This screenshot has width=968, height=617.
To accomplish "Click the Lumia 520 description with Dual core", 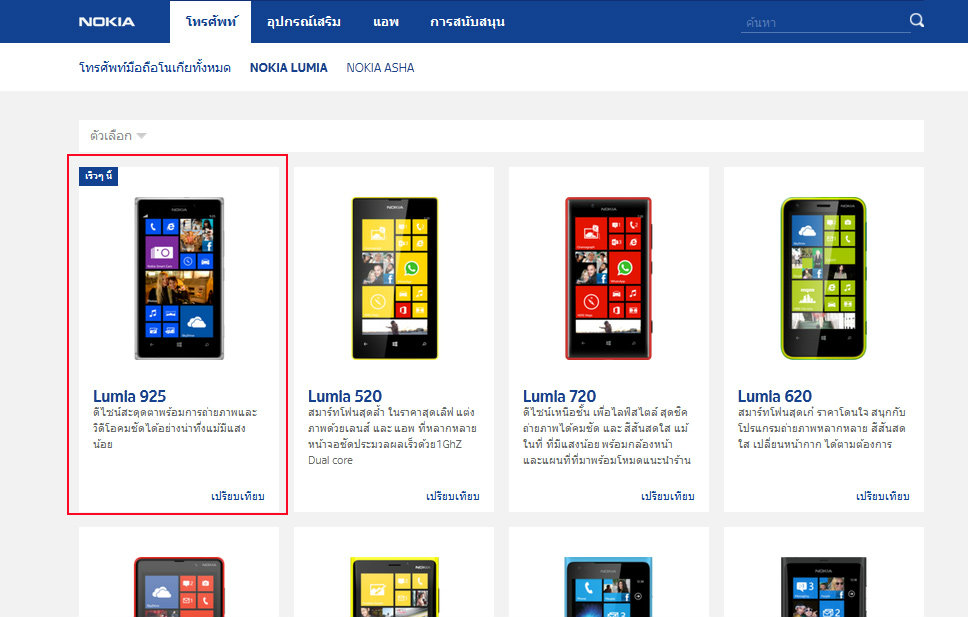I will (x=391, y=436).
